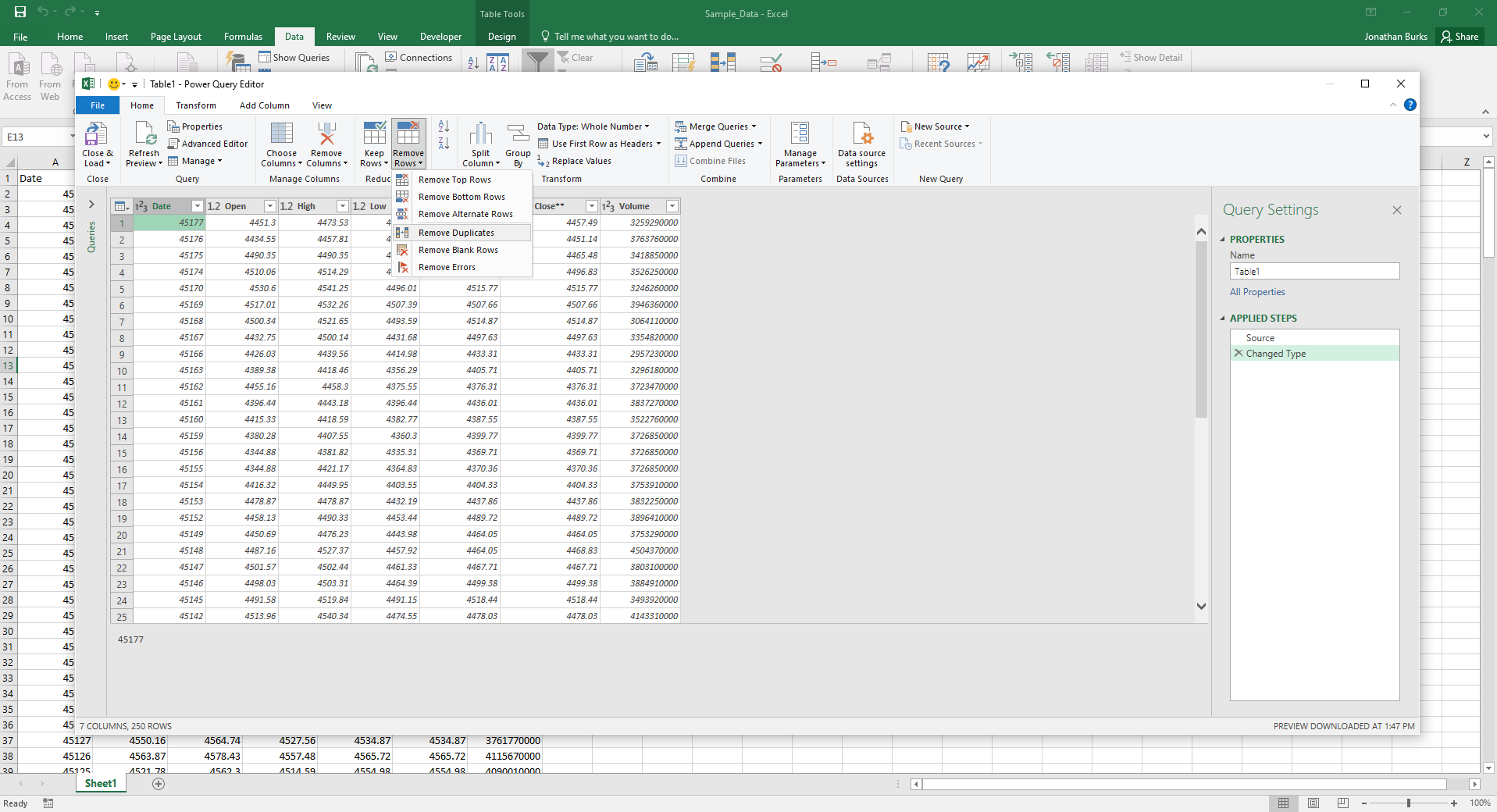Screen dimensions: 1497x812
Task: Open Data source settings
Action: point(861,144)
